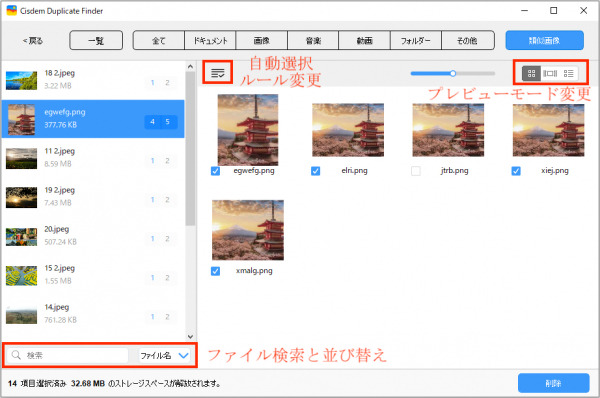Uncheck the egwefg.png checkbox

click(215, 171)
